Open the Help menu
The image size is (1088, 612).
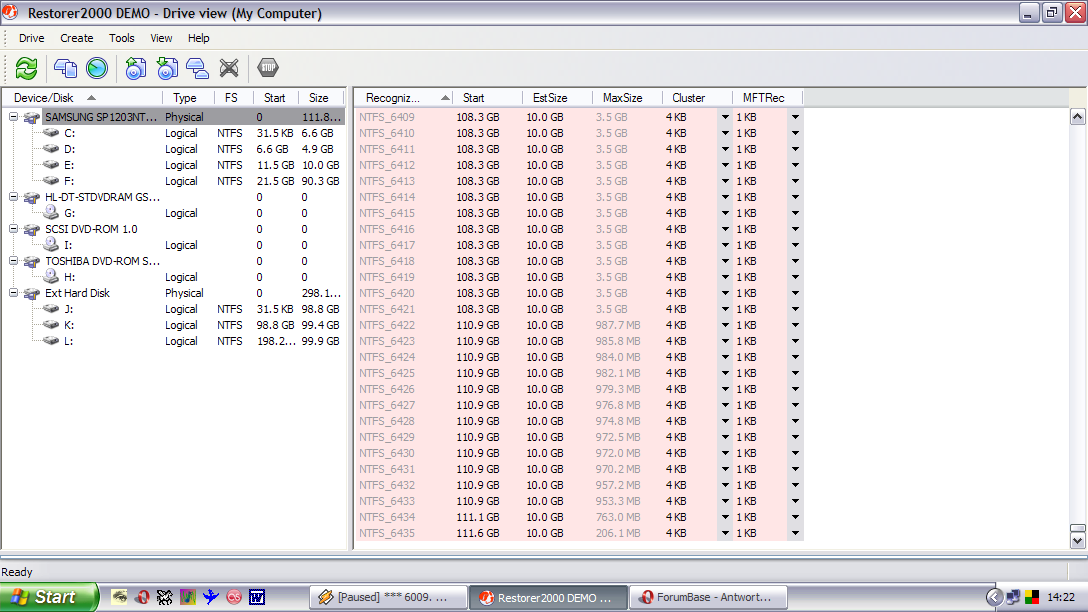(198, 38)
